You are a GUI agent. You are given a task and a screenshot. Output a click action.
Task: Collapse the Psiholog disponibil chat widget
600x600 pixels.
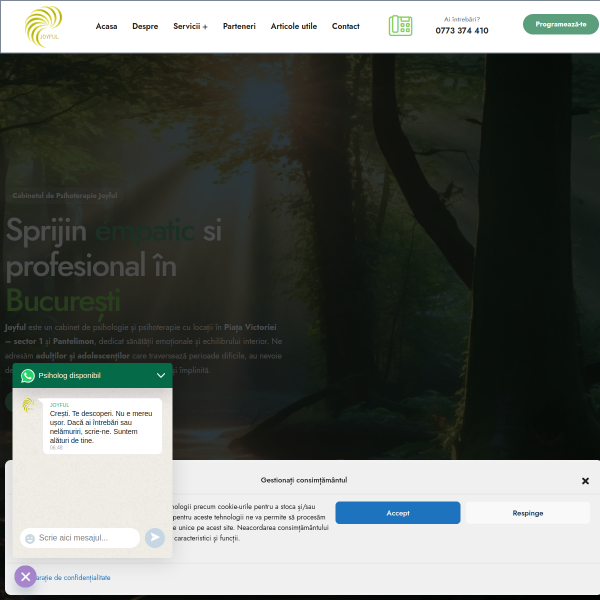161,375
